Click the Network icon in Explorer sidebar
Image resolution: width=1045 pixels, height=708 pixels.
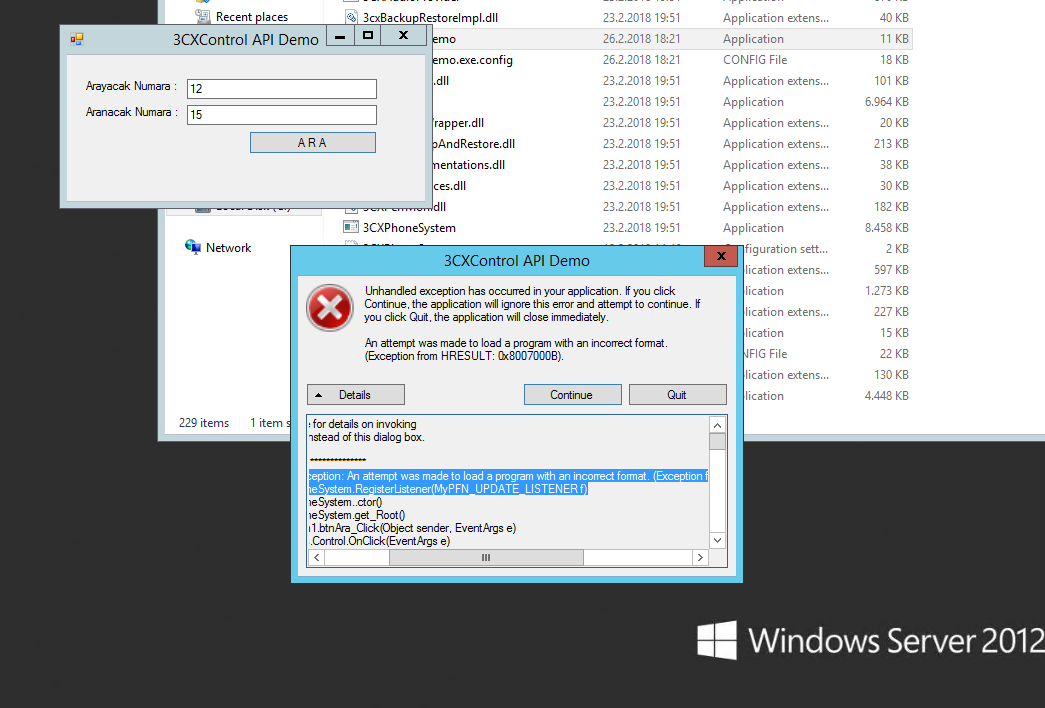193,247
